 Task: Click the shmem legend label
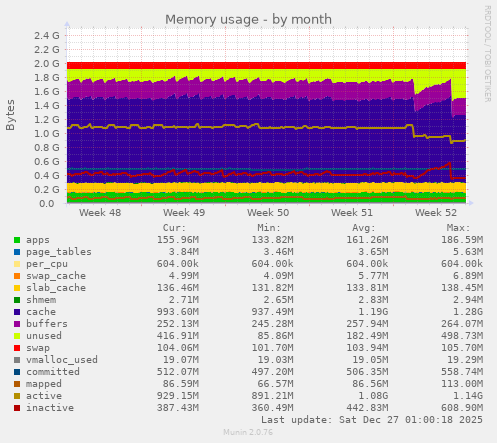pyautogui.click(x=41, y=300)
